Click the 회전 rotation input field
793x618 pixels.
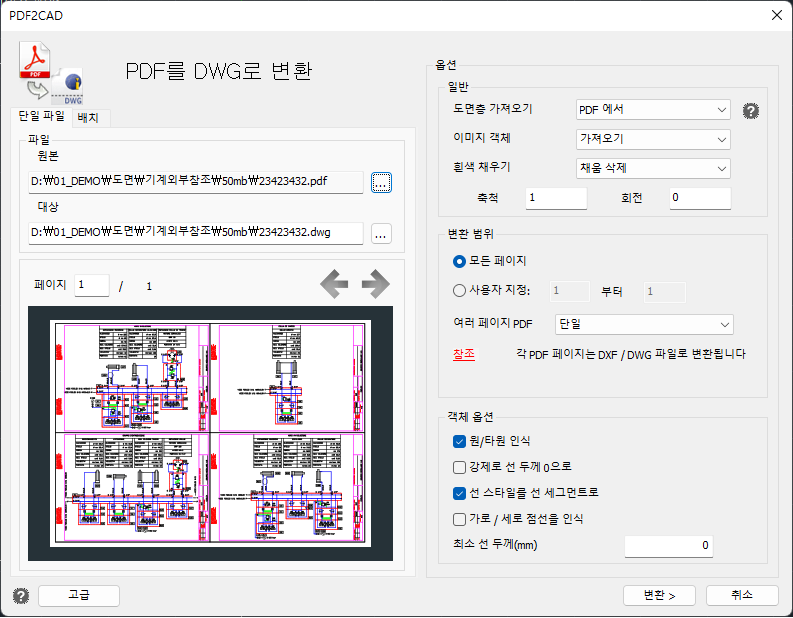tap(700, 198)
